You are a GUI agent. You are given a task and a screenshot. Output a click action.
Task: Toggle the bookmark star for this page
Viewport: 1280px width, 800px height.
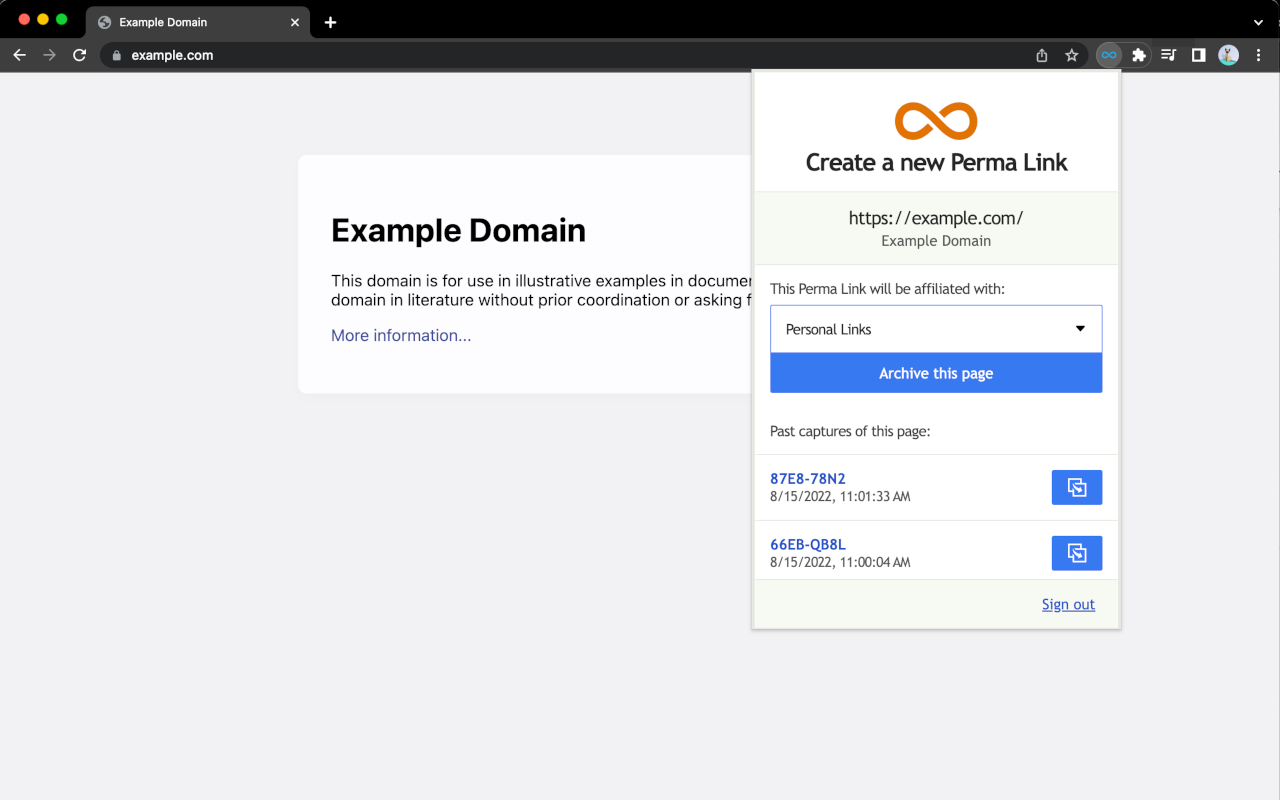click(1071, 55)
